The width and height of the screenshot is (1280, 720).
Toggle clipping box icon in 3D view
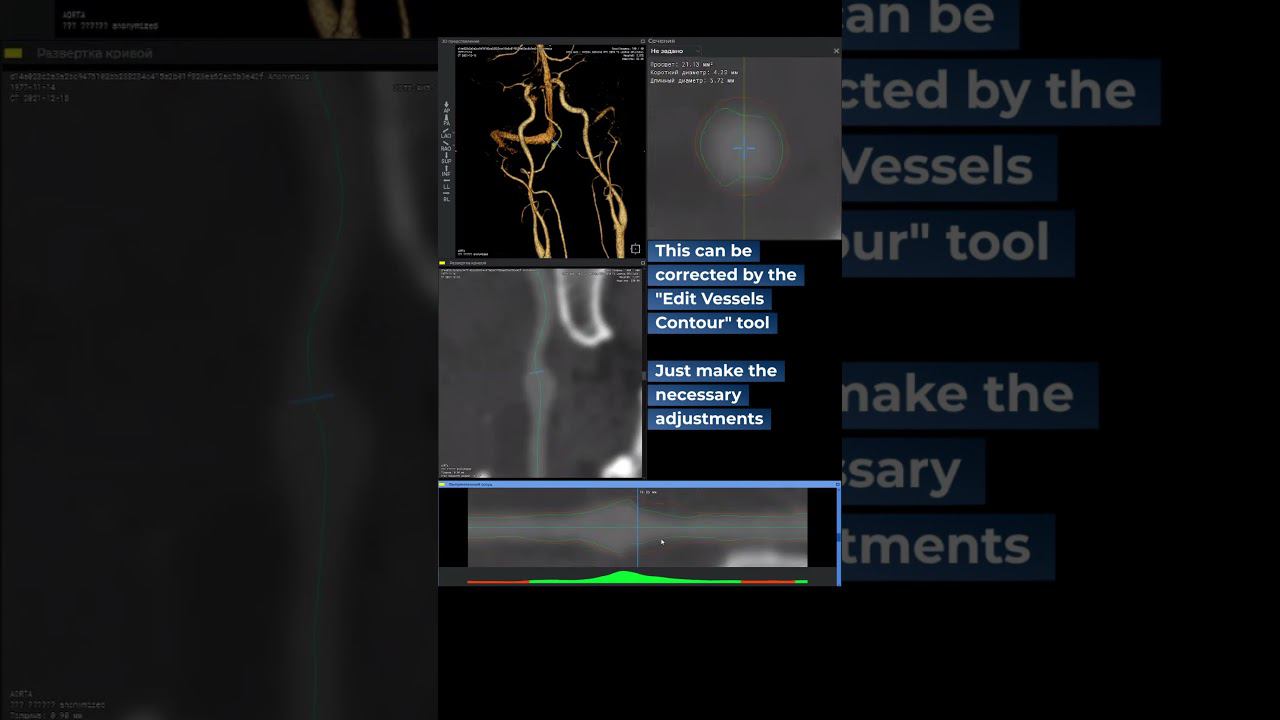point(635,249)
